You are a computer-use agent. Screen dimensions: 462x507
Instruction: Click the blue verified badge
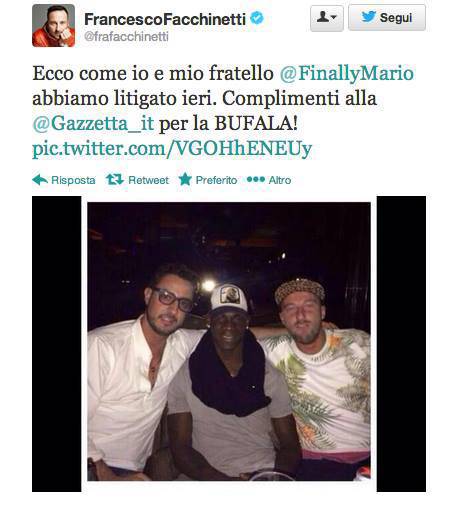click(x=257, y=18)
